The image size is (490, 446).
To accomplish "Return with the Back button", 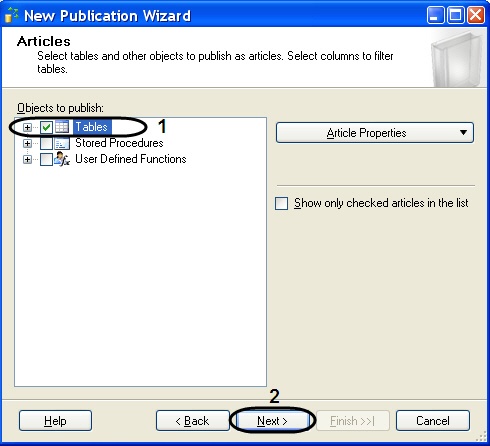I will point(193,421).
